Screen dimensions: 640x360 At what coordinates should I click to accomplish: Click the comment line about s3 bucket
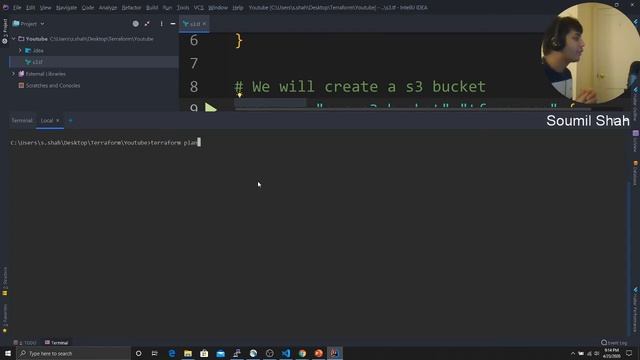tap(360, 87)
